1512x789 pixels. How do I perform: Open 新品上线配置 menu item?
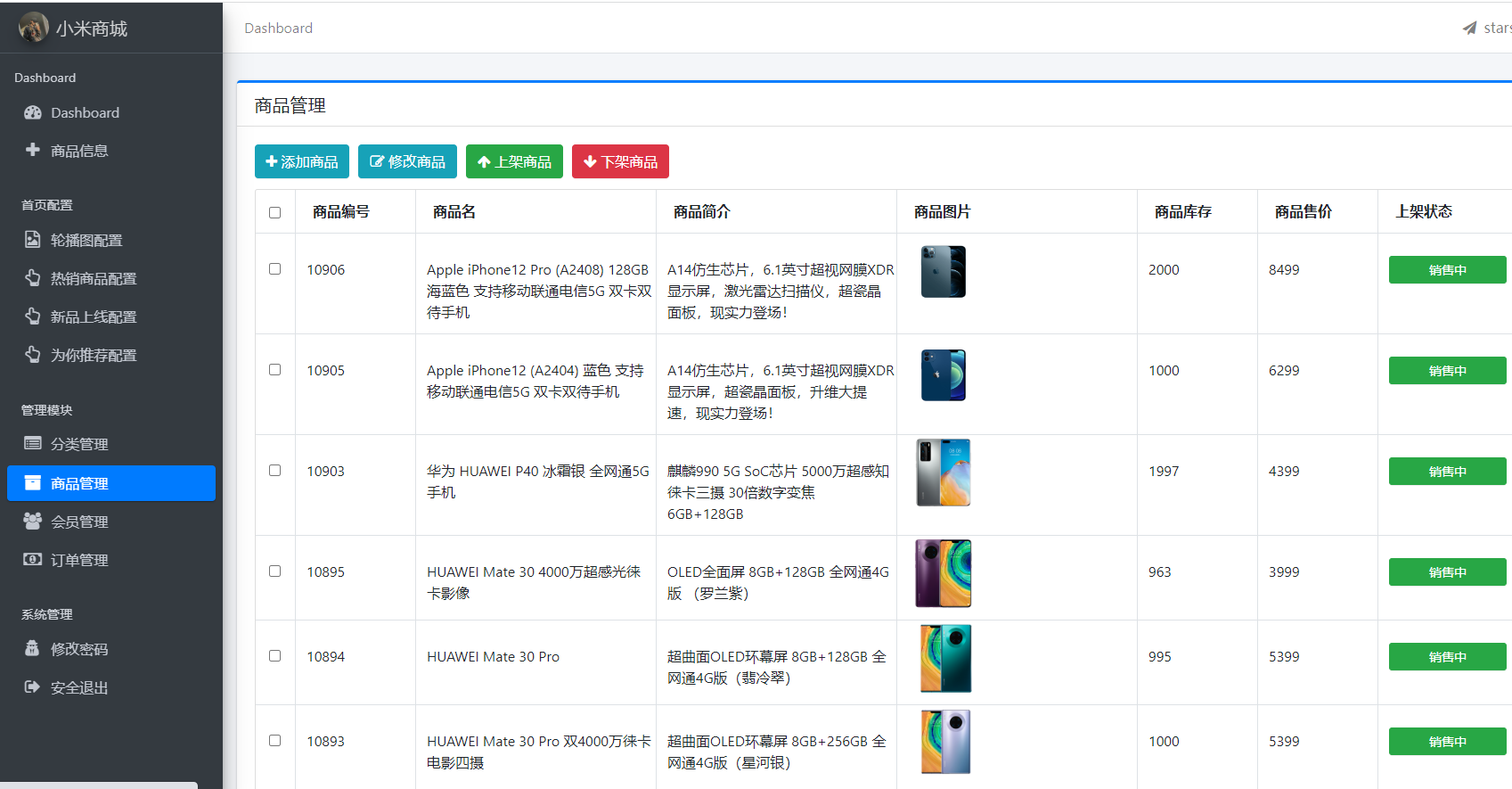tap(111, 316)
